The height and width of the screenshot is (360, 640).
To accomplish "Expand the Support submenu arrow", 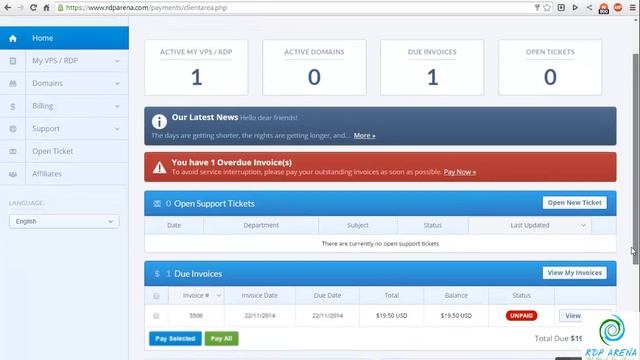I will coord(117,129).
